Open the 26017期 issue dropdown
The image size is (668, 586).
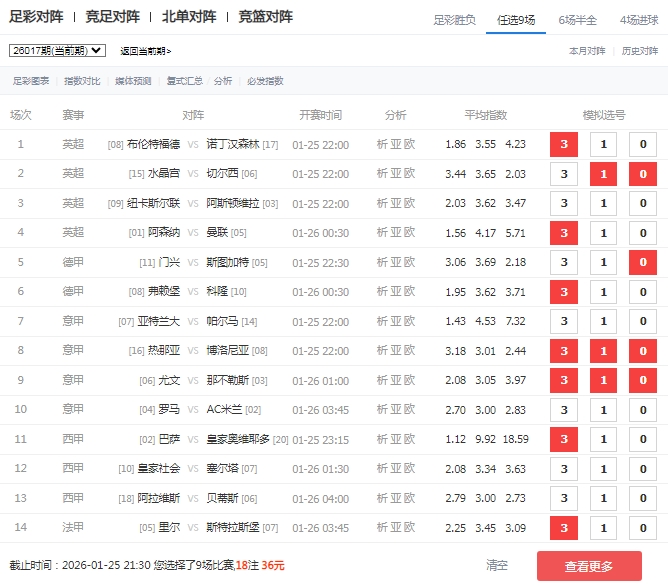pos(56,50)
